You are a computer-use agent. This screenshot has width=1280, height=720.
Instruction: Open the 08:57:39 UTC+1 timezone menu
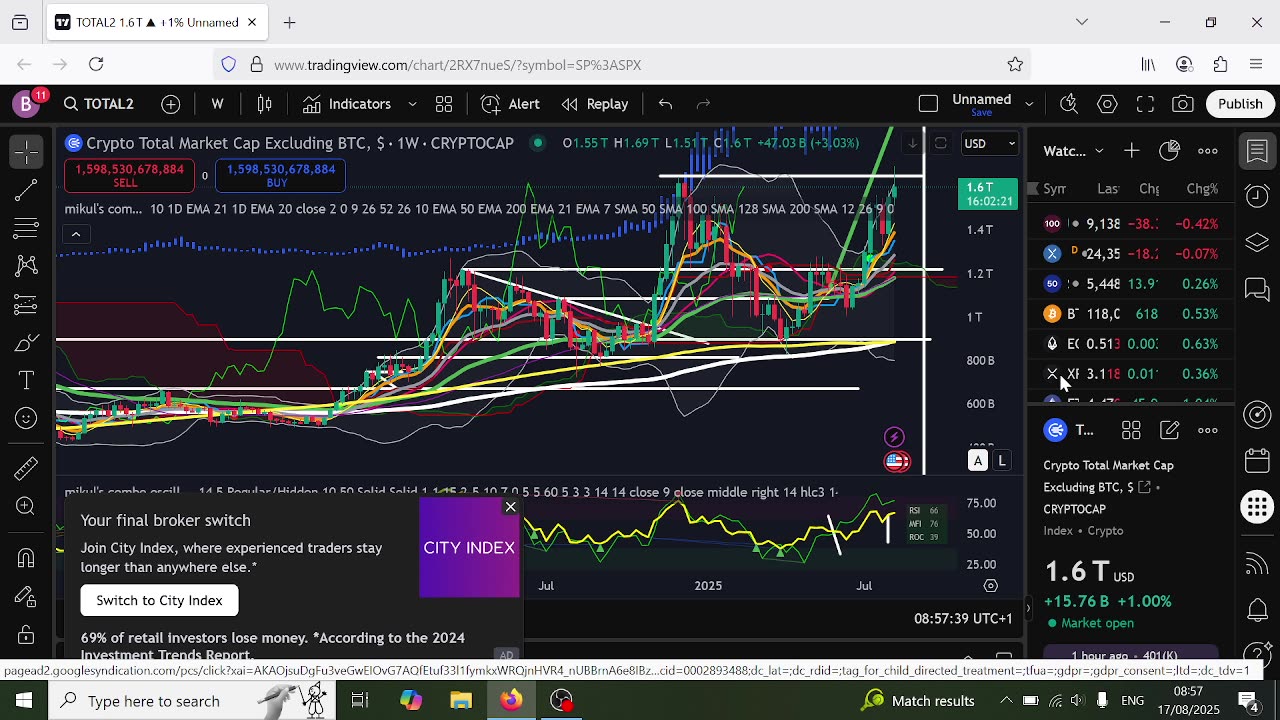(x=963, y=619)
